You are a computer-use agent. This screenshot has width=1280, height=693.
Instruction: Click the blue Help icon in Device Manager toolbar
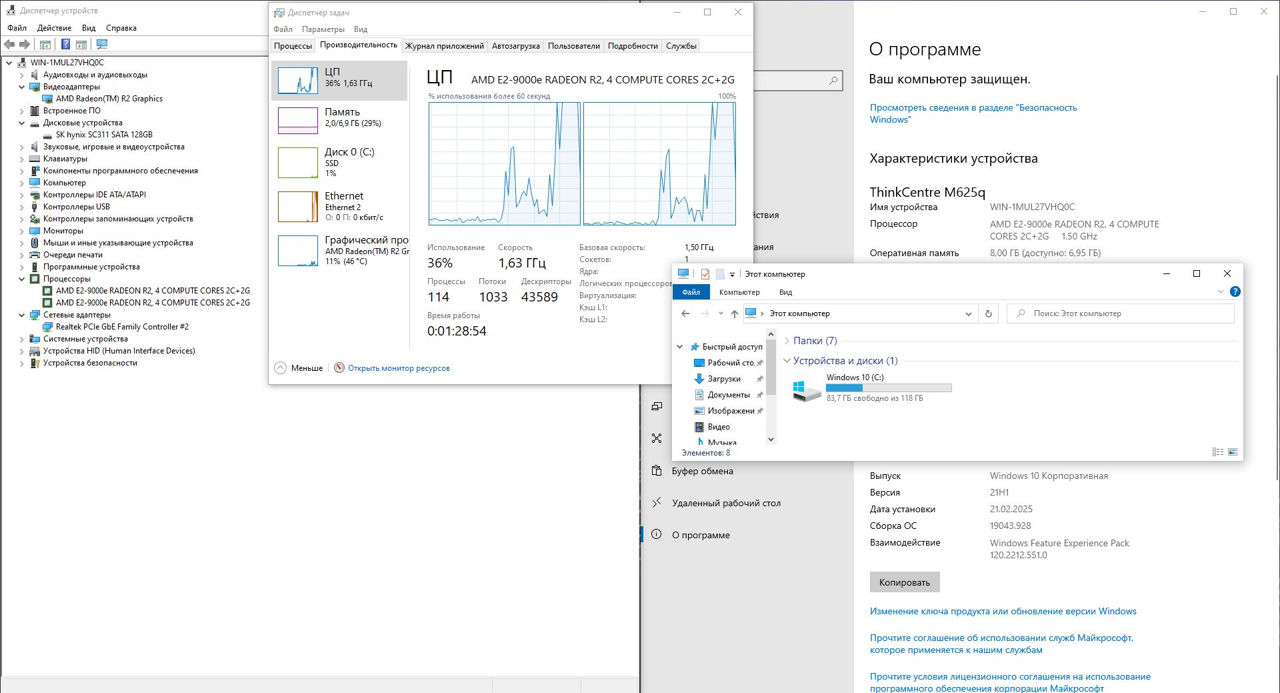coord(66,45)
